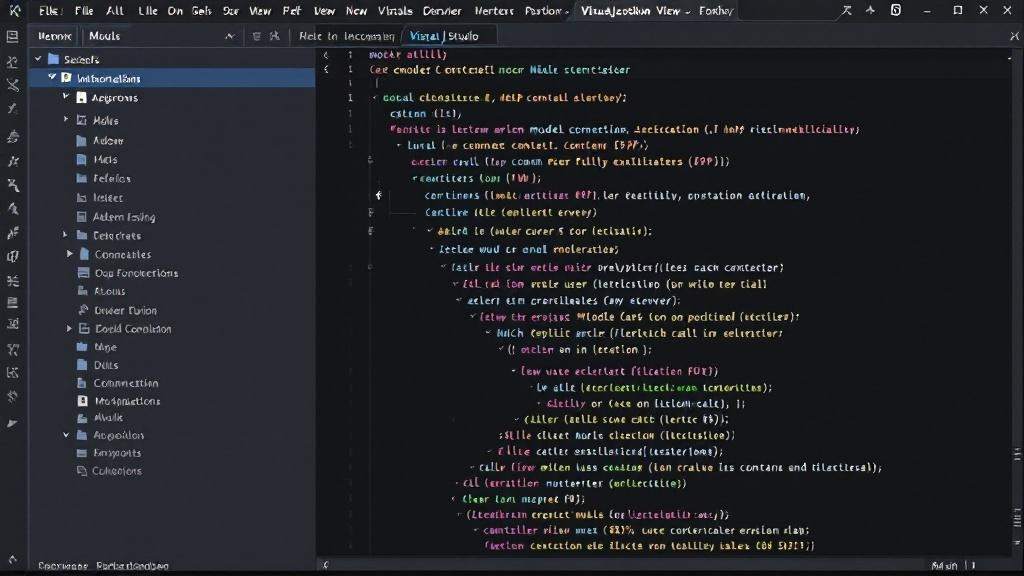The width and height of the screenshot is (1024, 576).
Task: Expand the 'Conneables' folder
Action: (70, 253)
